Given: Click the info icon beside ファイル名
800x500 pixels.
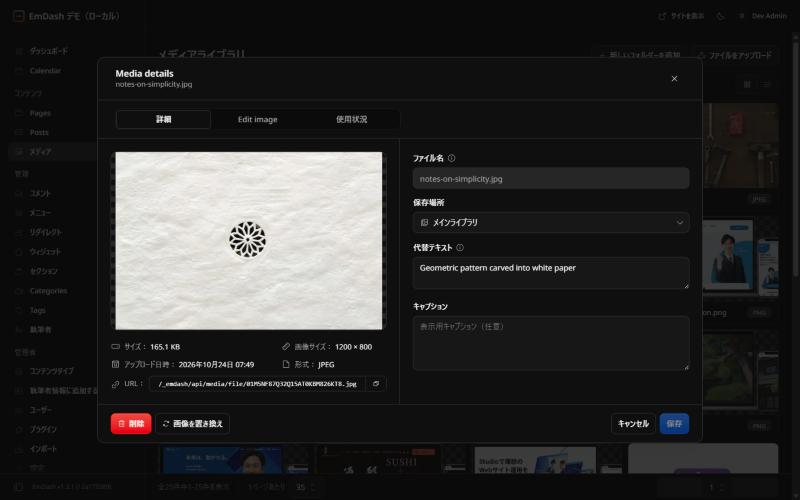Looking at the screenshot, I should click(x=452, y=158).
